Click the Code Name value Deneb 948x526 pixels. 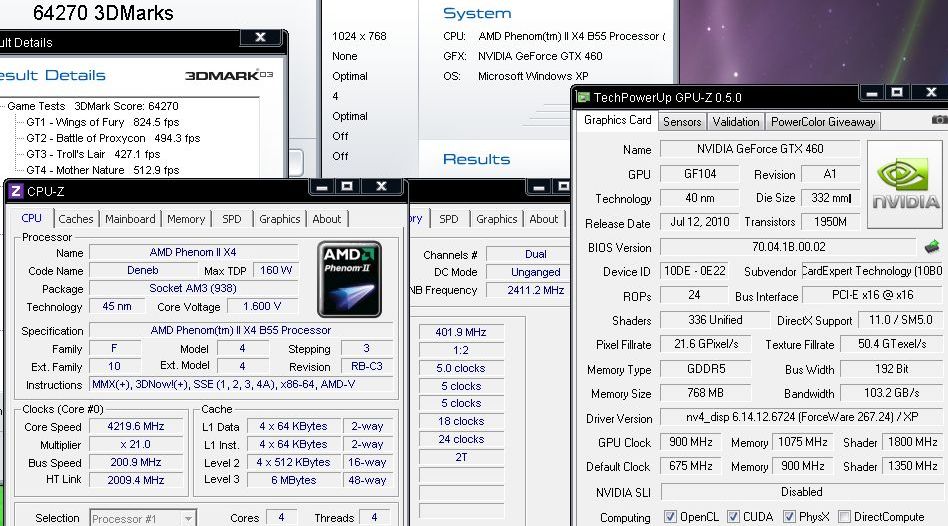pyautogui.click(x=143, y=270)
